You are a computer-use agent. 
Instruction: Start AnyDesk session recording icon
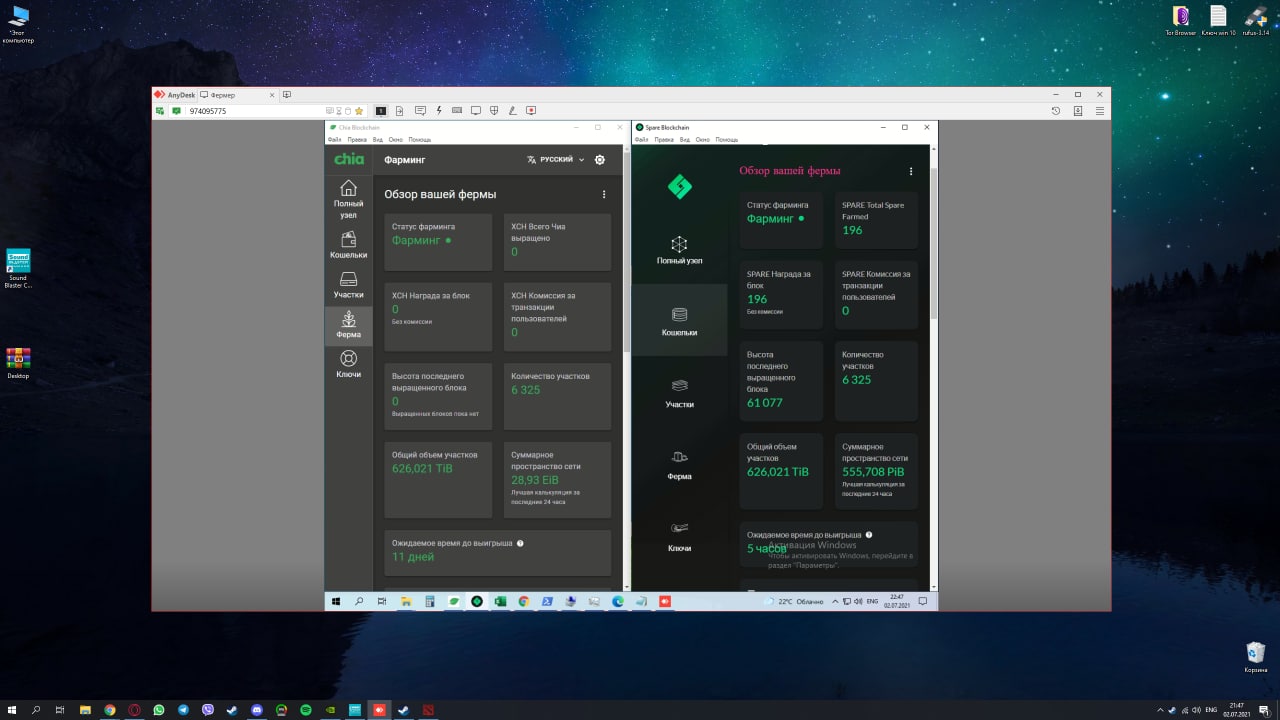tap(531, 110)
